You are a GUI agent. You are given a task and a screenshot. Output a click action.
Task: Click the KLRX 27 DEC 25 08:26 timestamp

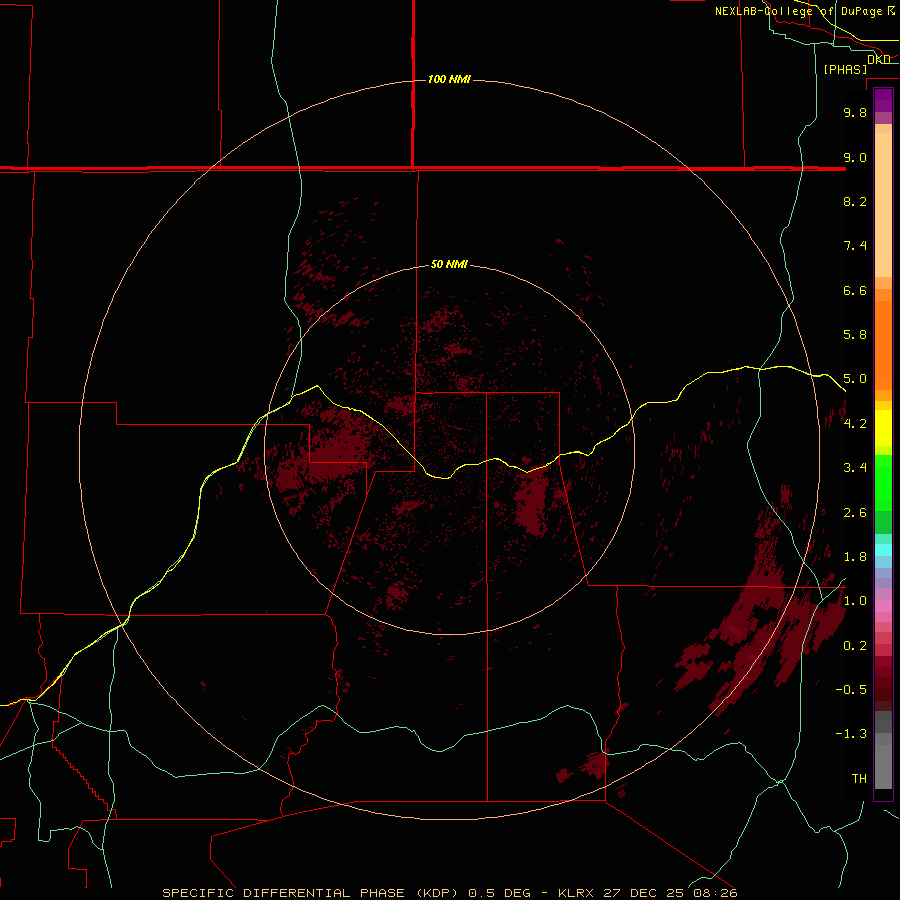[x=647, y=893]
